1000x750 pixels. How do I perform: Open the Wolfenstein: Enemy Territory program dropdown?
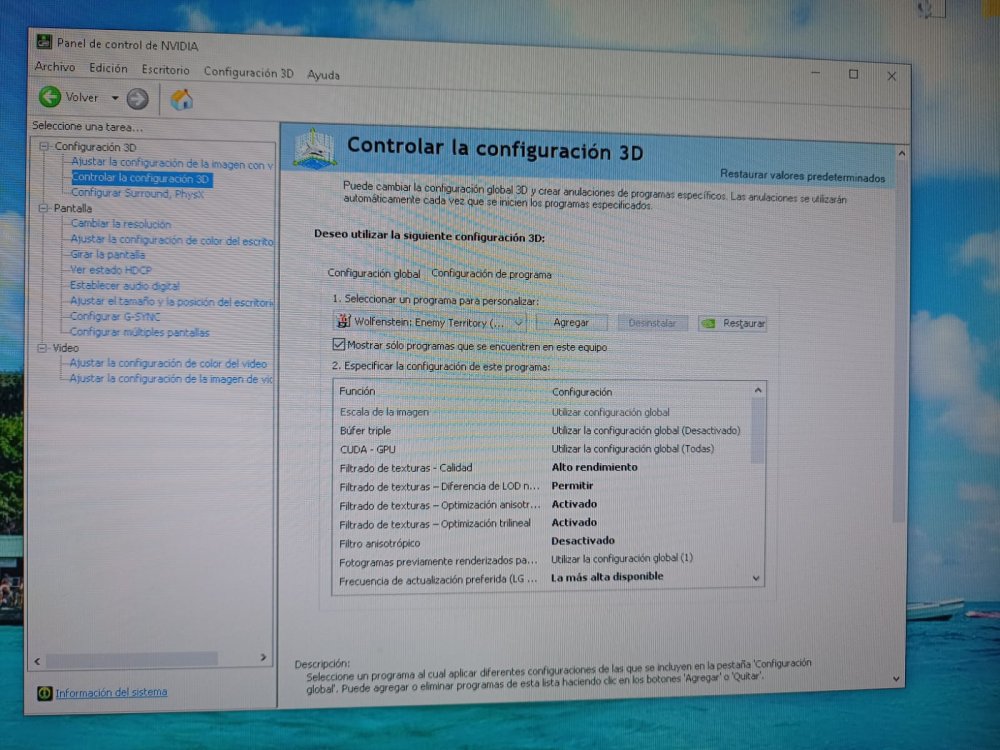[430, 322]
